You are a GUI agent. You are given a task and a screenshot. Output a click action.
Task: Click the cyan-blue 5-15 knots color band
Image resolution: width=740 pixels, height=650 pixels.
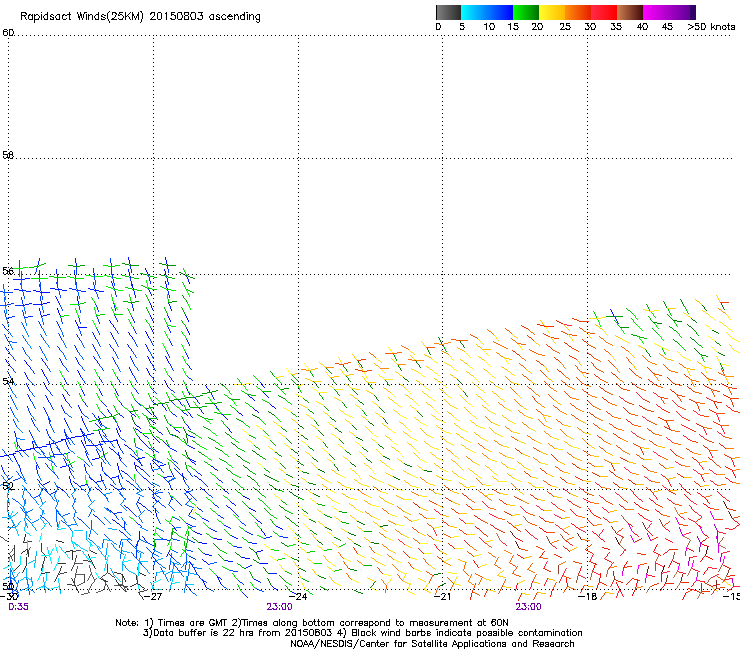tap(487, 12)
